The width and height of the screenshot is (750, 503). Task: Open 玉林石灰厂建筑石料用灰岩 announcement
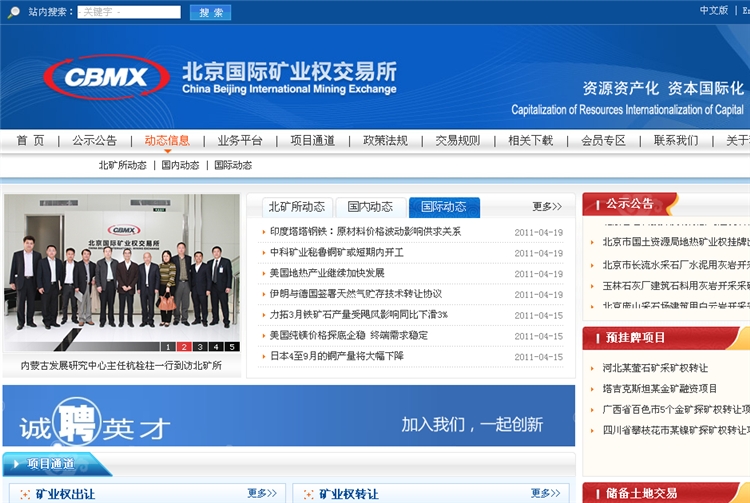click(676, 286)
